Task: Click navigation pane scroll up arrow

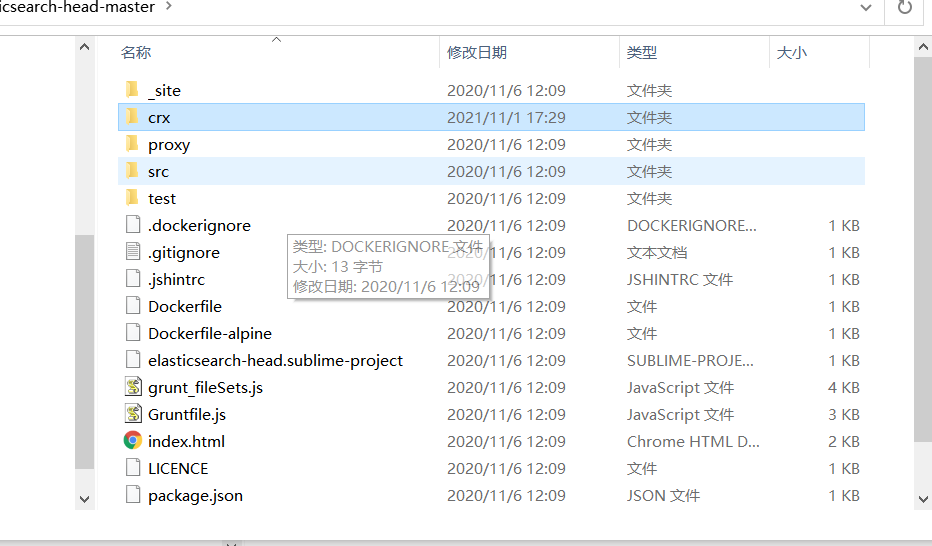Action: (x=84, y=46)
